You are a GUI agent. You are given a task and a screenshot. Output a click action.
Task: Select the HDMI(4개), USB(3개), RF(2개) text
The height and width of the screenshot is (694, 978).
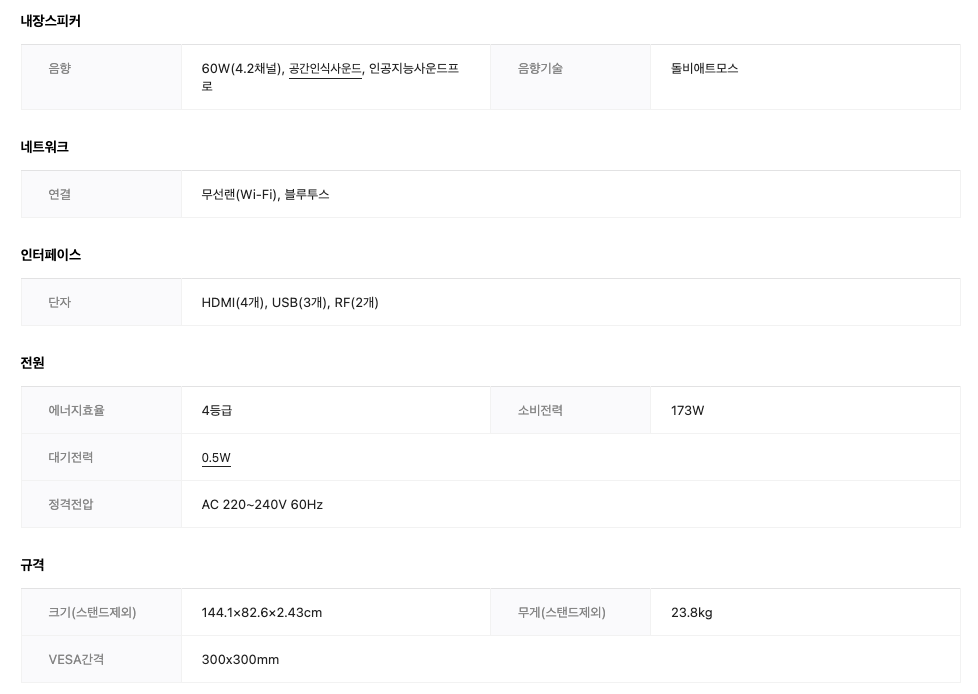coord(290,302)
